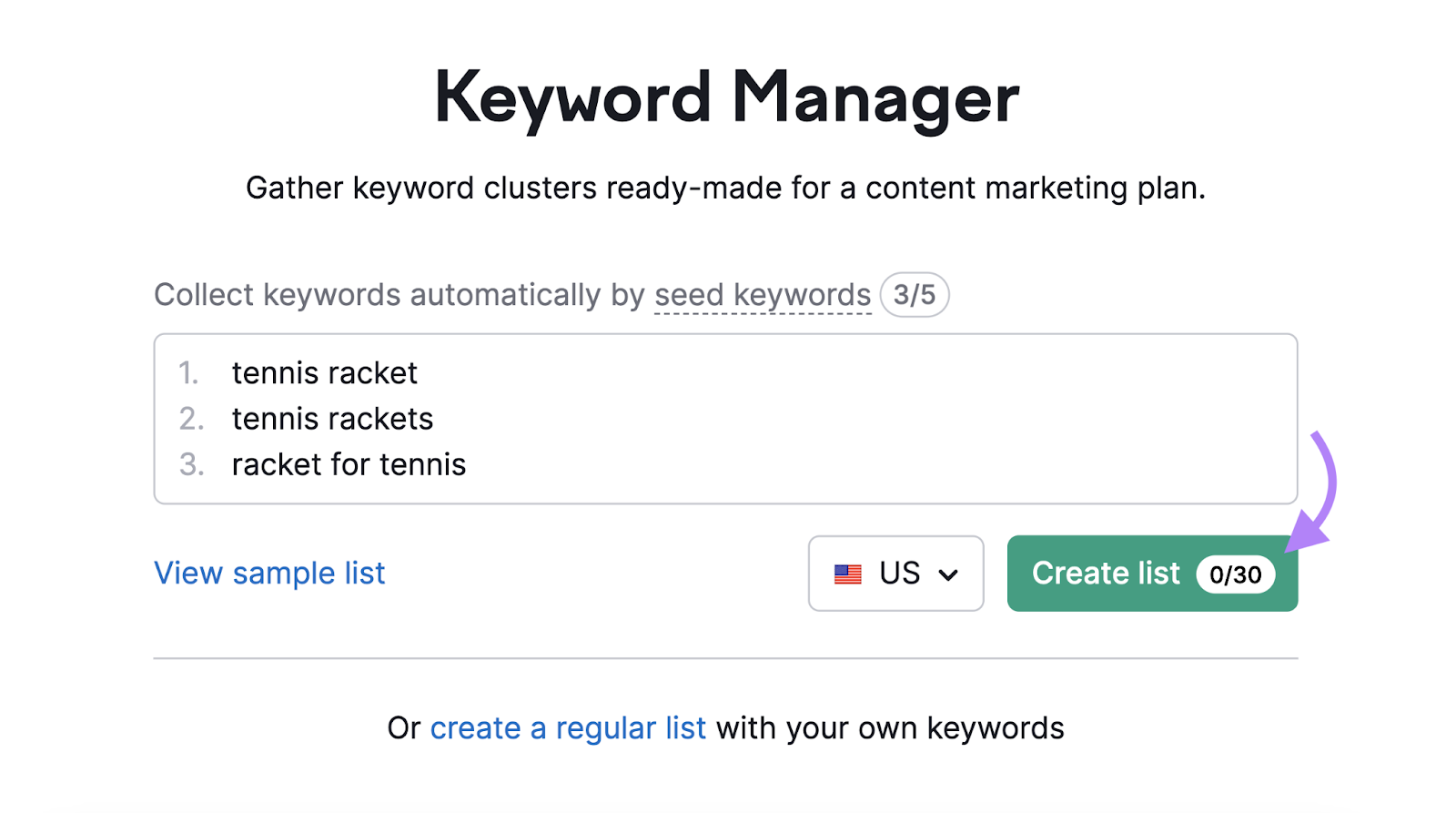
Task: Open View sample list
Action: (269, 573)
